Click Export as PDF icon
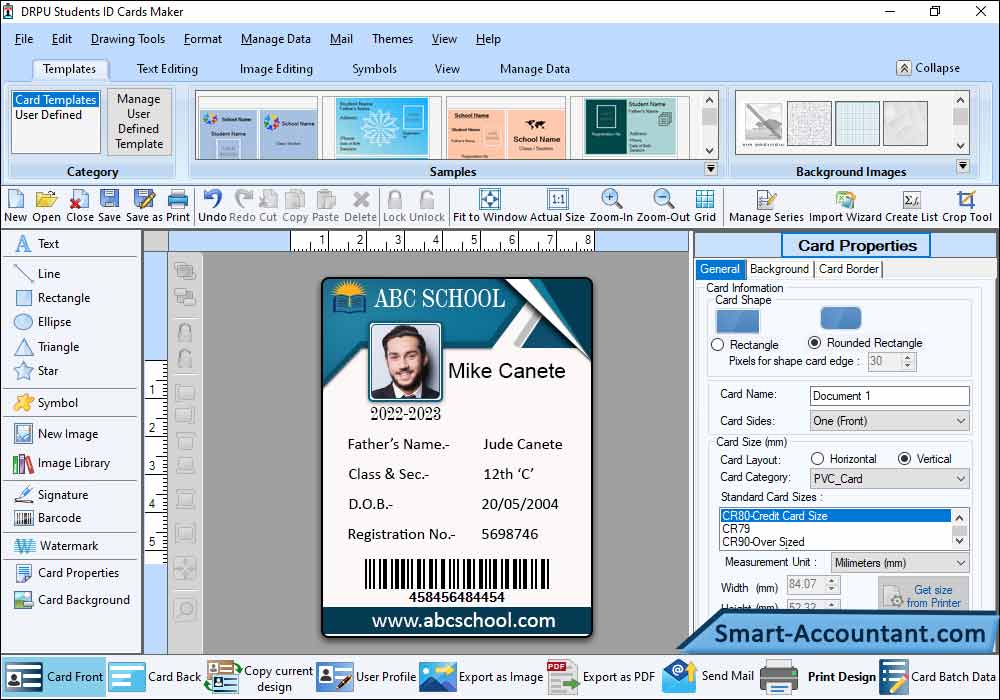Image resolution: width=1000 pixels, height=700 pixels. pos(601,677)
